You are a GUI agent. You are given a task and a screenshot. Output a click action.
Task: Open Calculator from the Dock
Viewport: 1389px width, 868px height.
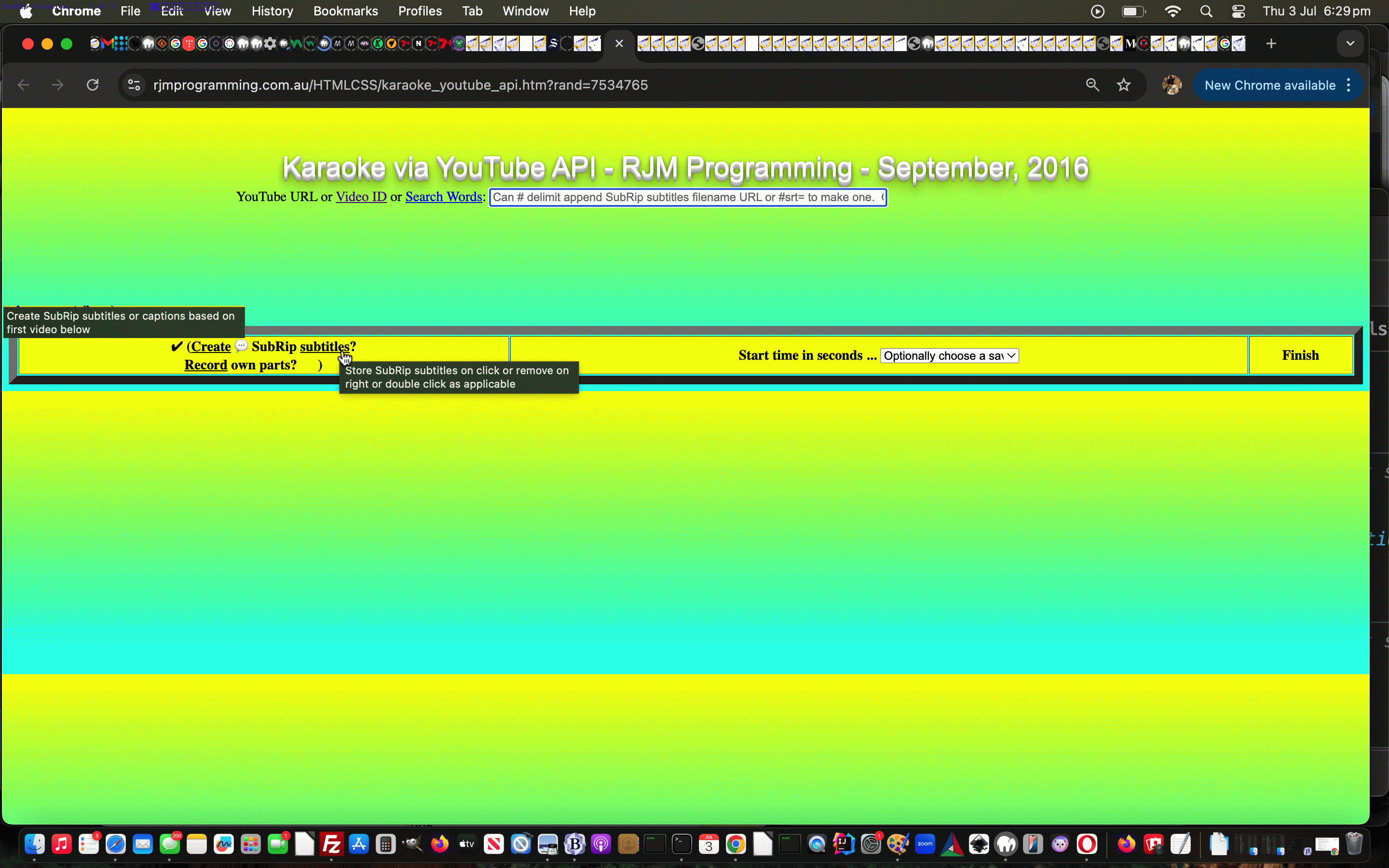point(386,843)
